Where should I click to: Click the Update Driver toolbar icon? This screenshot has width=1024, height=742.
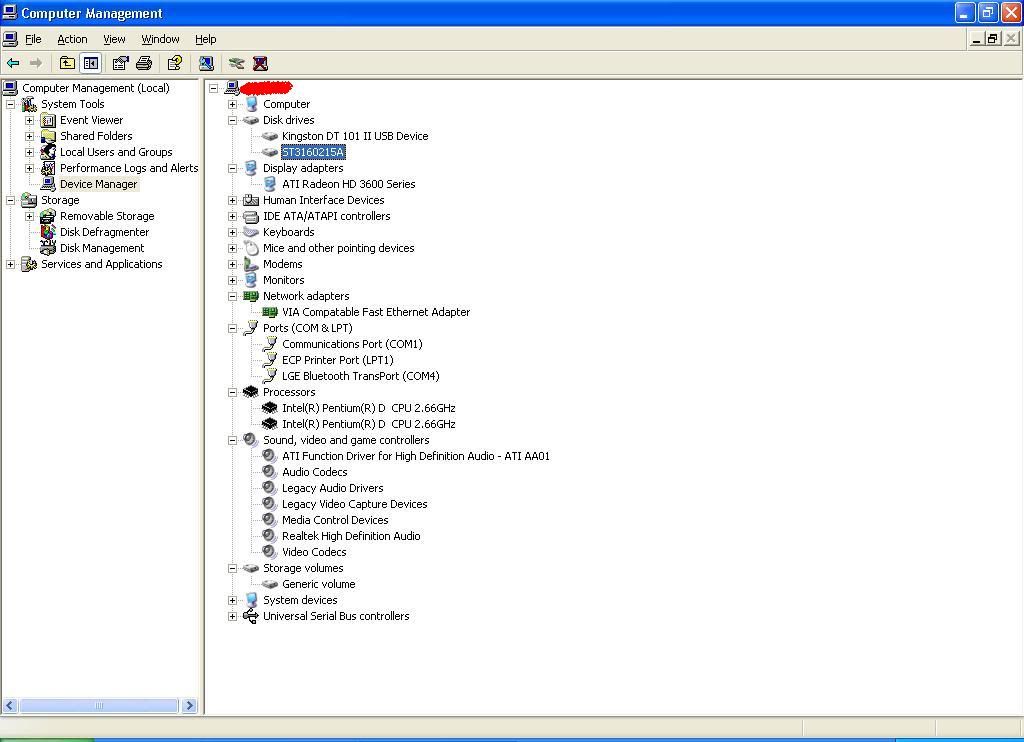coord(236,63)
